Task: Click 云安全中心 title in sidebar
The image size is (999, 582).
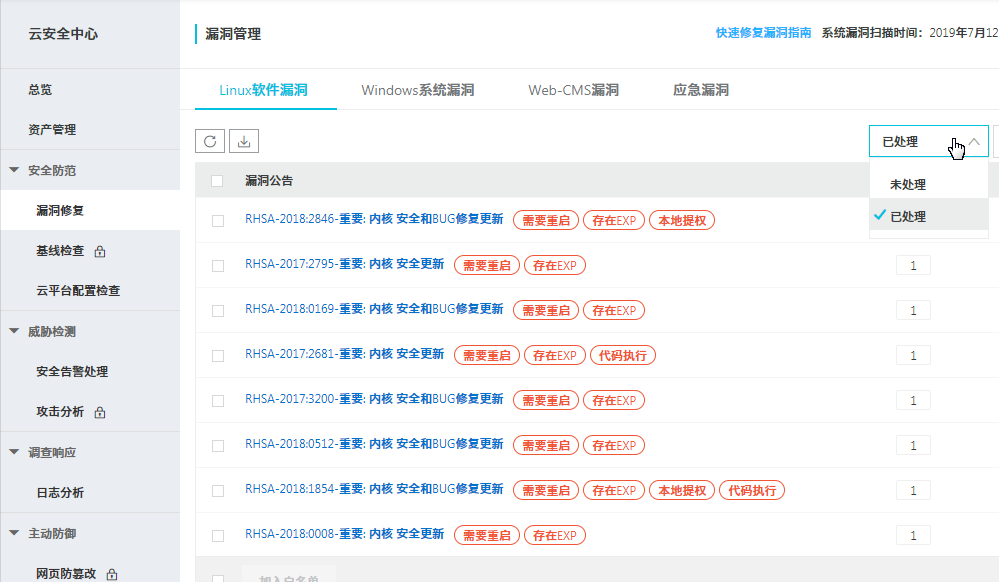Action: tap(63, 34)
